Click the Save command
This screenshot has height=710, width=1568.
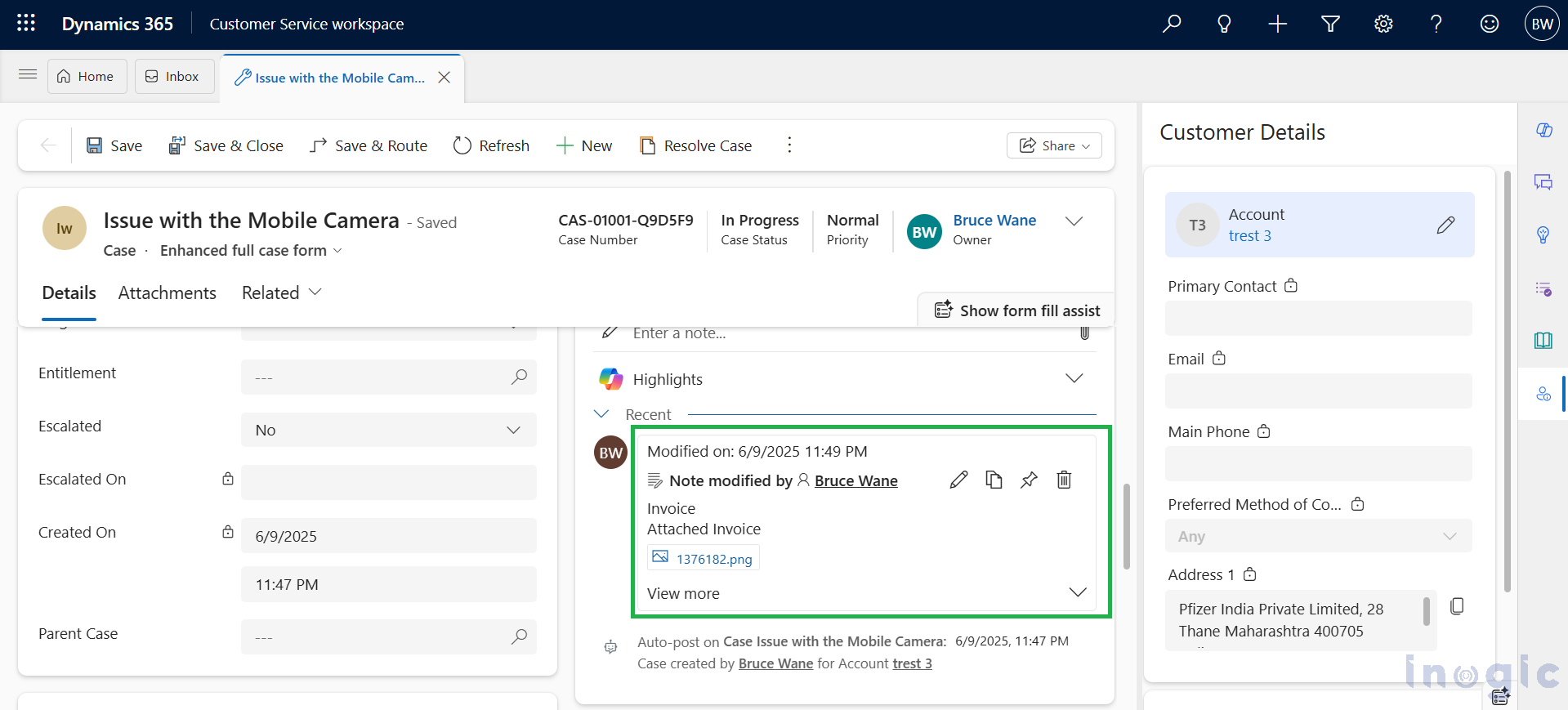click(114, 145)
